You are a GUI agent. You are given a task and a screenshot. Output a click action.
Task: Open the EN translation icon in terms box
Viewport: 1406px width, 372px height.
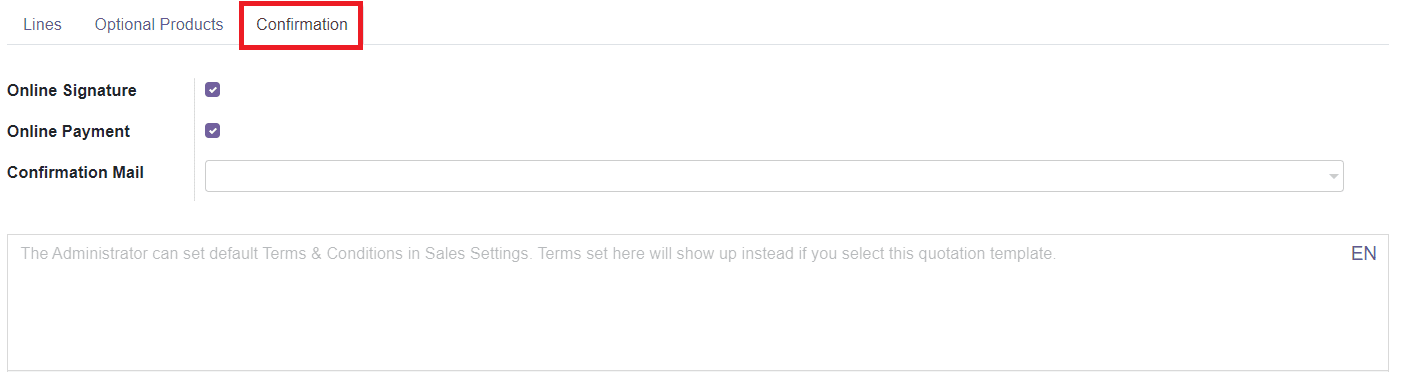pos(1363,254)
